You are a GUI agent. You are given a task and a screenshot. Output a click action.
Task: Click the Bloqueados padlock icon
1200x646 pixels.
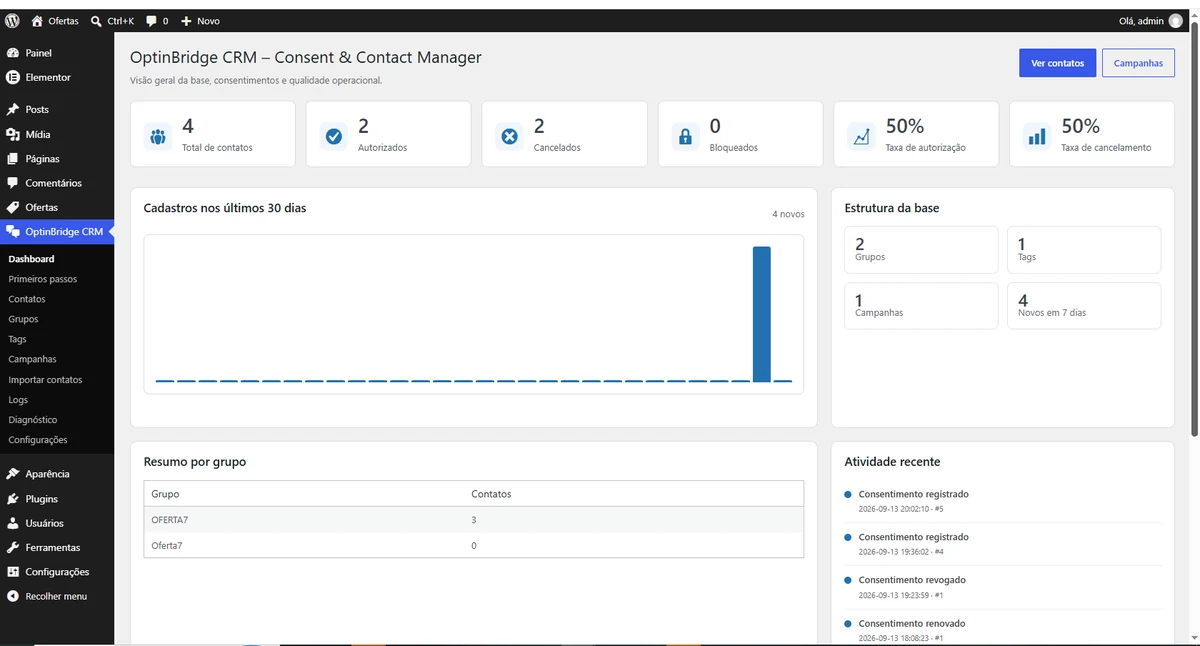(685, 136)
